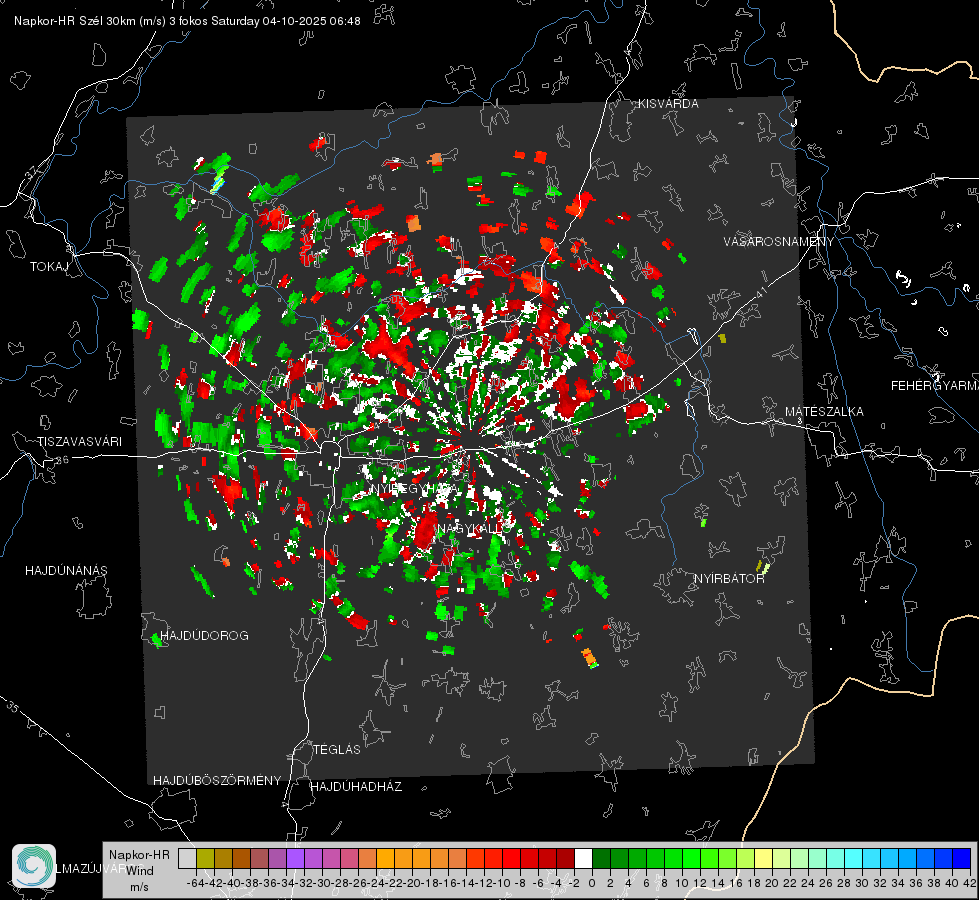This screenshot has width=979, height=900.
Task: Click the road number 41 label
Action: pyautogui.click(x=760, y=292)
